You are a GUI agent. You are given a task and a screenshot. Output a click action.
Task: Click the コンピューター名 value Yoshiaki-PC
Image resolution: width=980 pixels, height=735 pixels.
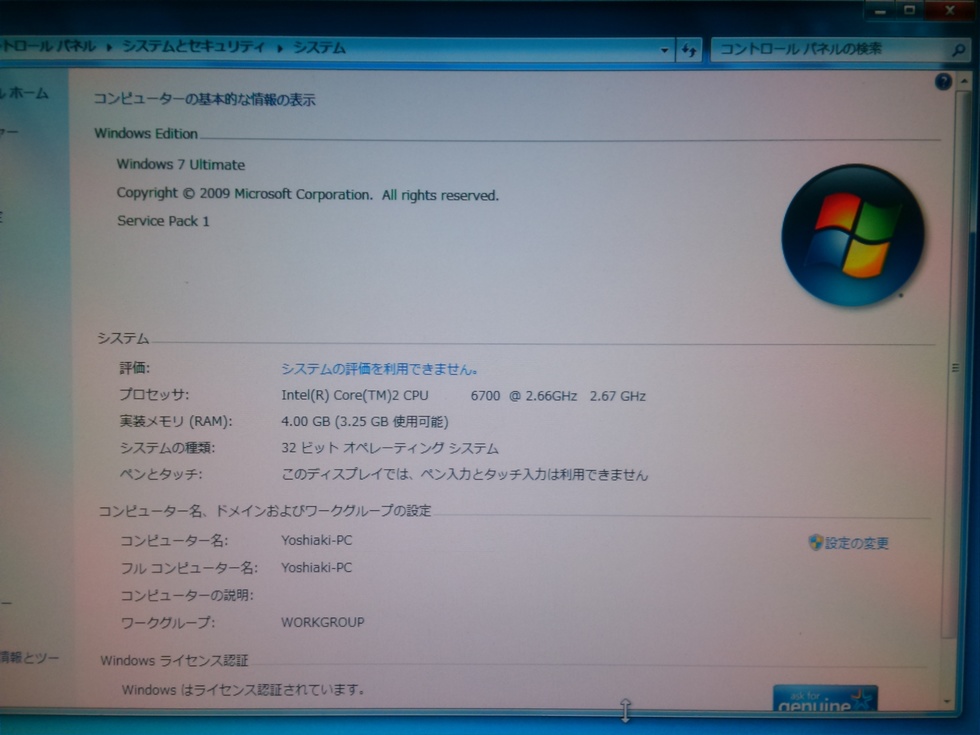point(316,540)
